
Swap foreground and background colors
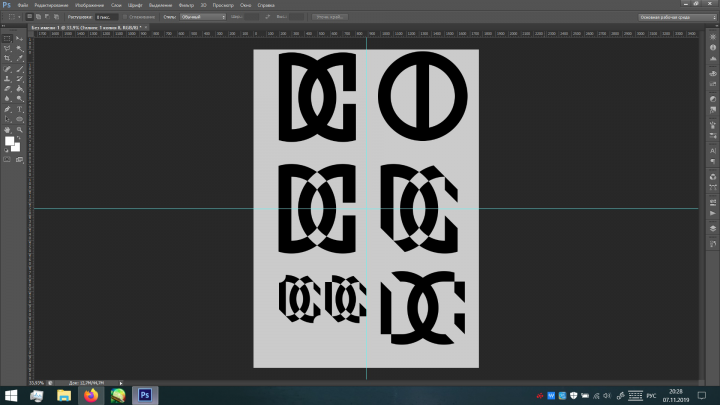(x=19, y=138)
